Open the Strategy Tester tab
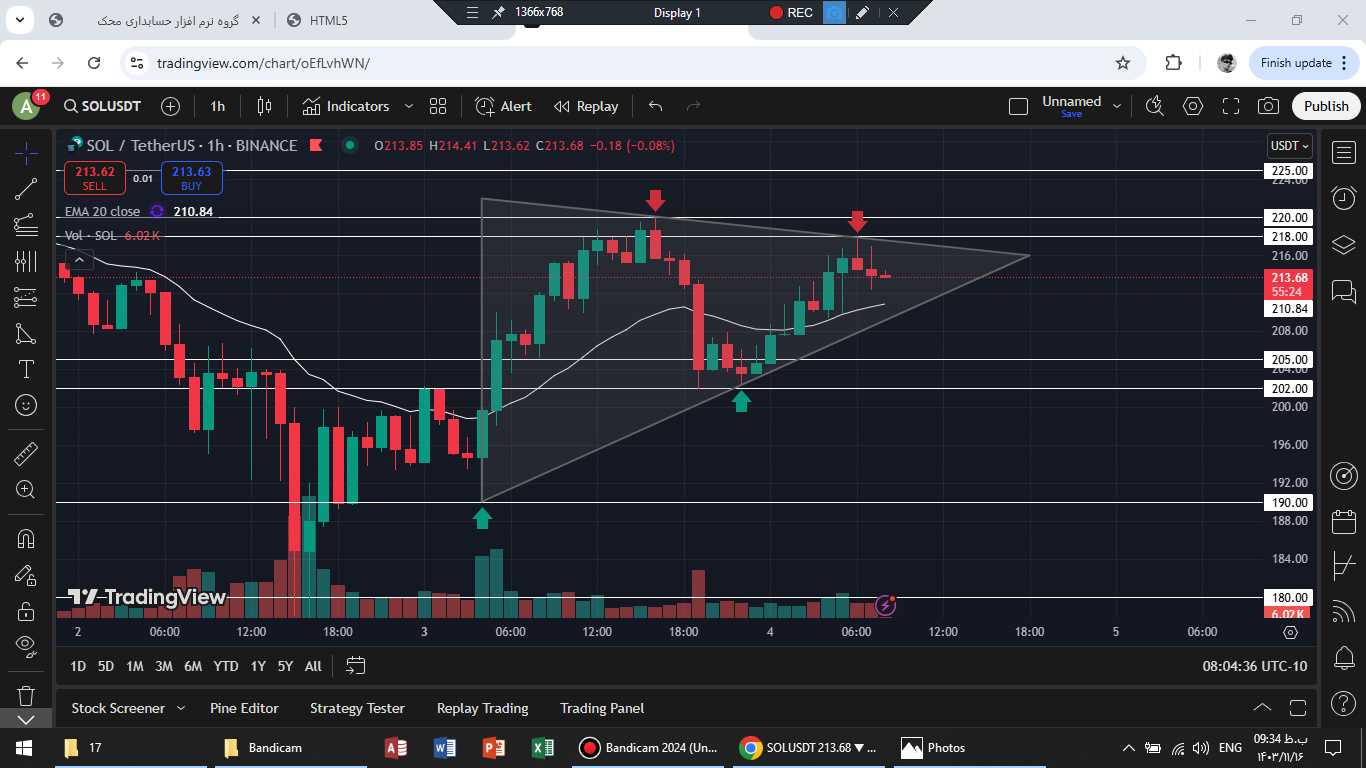The image size is (1366, 768). [357, 708]
